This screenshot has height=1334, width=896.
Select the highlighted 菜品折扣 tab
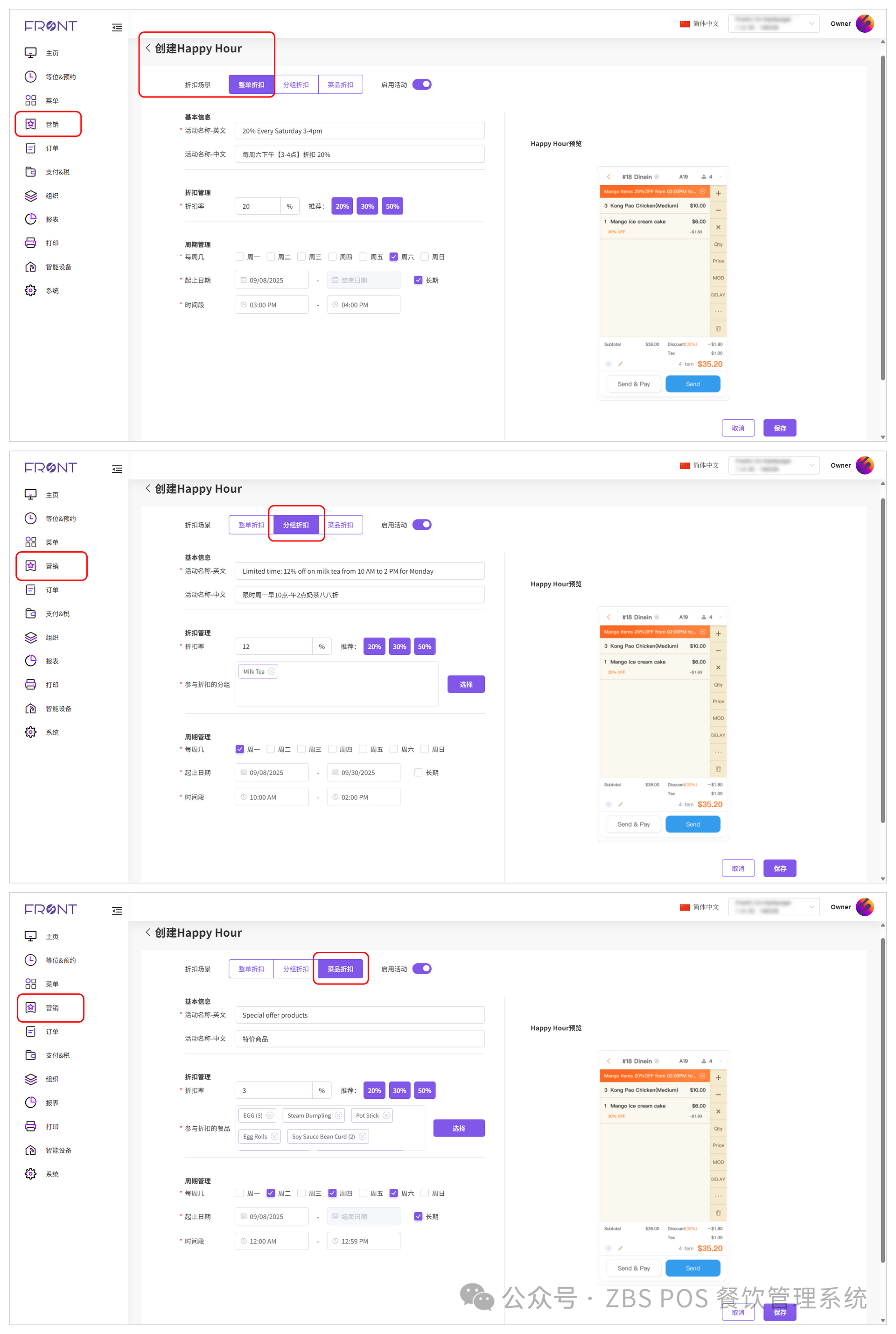[x=340, y=969]
